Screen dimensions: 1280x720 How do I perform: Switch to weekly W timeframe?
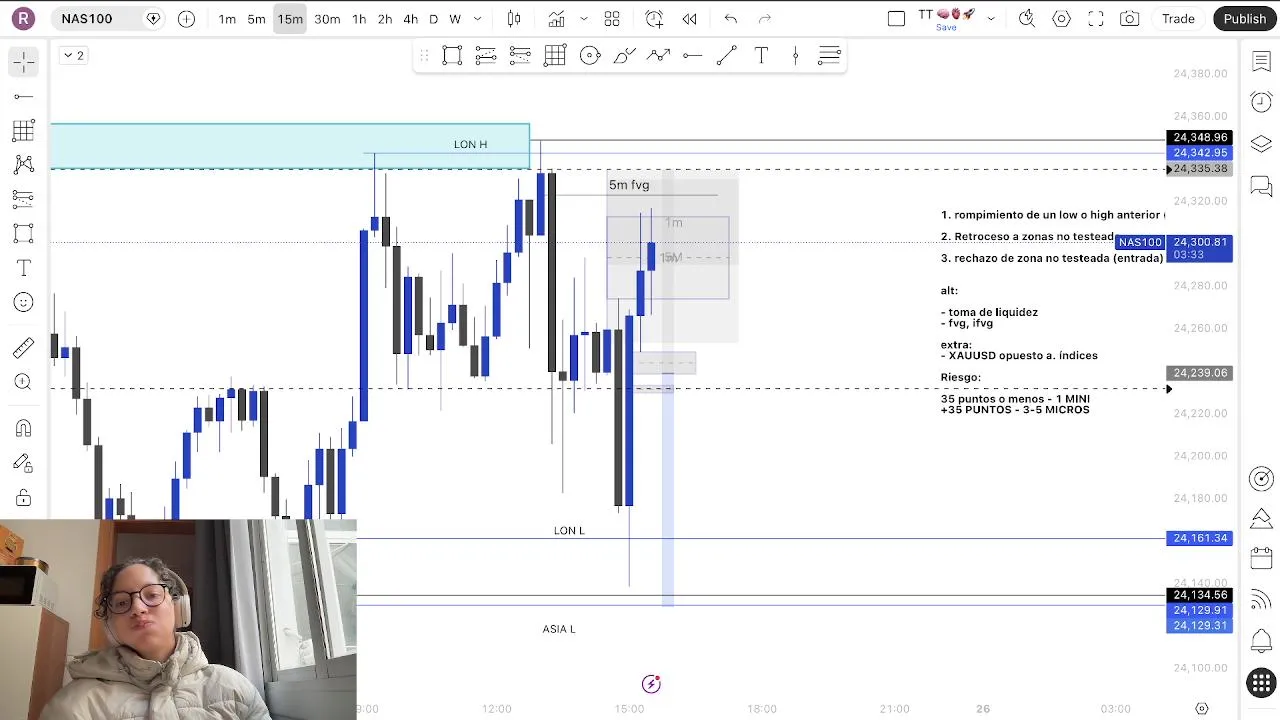455,19
